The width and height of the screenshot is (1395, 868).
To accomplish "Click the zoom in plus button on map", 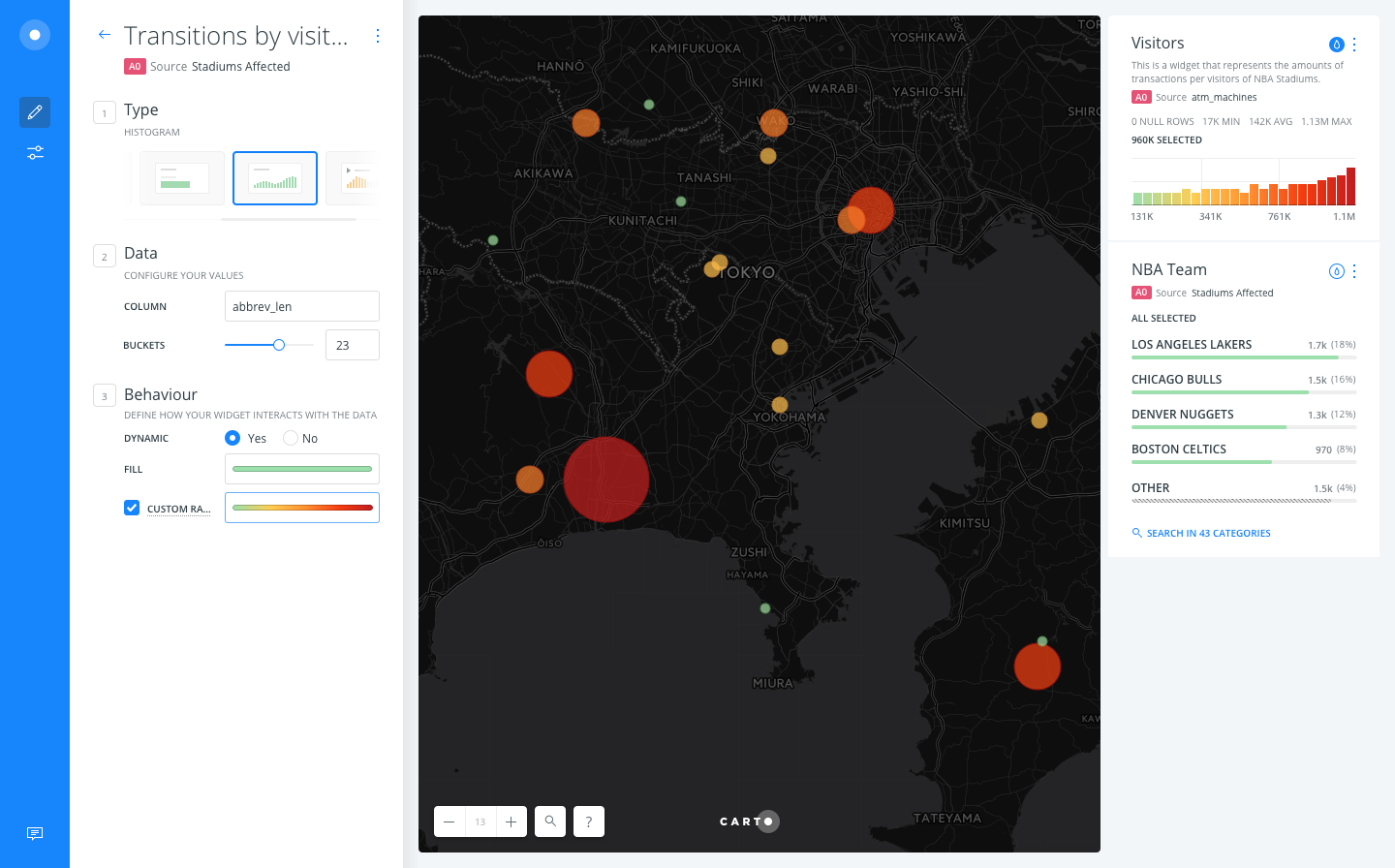I will (511, 821).
